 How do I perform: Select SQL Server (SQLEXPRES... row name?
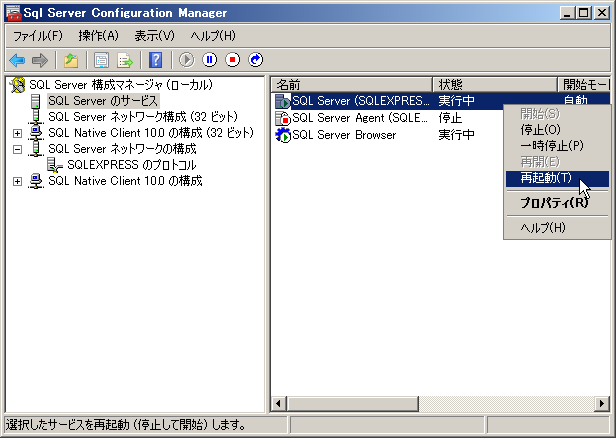tap(361, 101)
